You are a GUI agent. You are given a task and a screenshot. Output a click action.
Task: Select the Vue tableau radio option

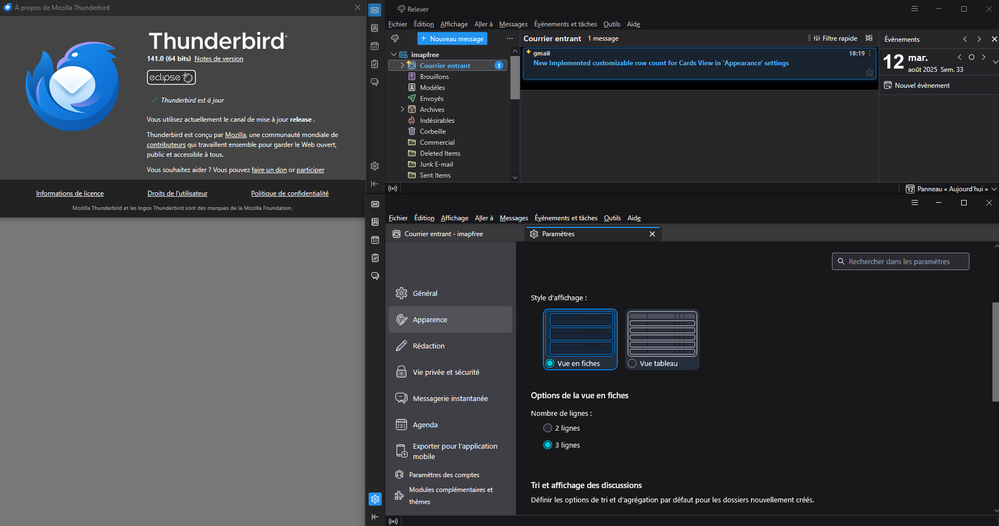(x=632, y=363)
